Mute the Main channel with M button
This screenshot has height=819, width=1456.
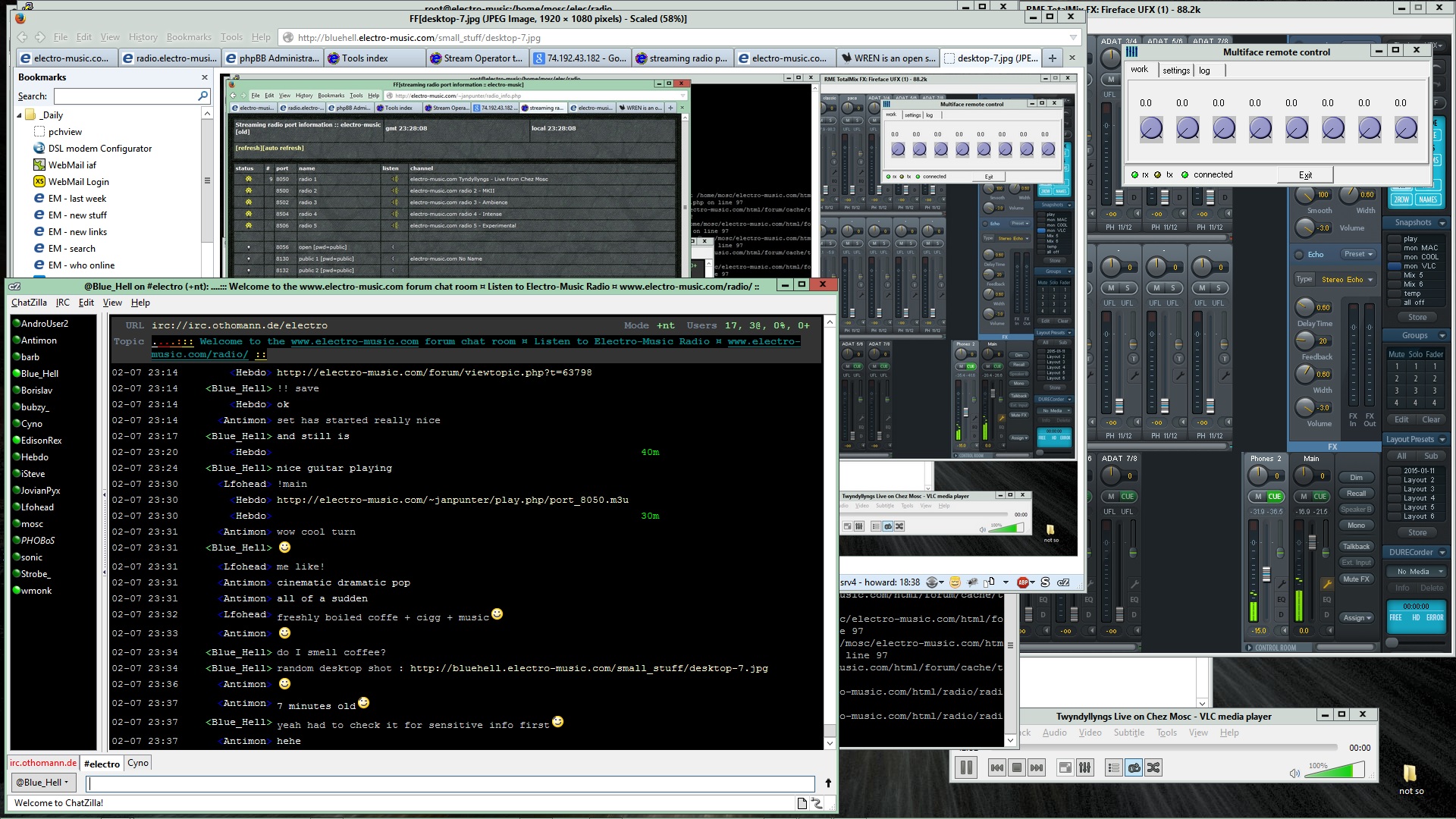point(1303,497)
